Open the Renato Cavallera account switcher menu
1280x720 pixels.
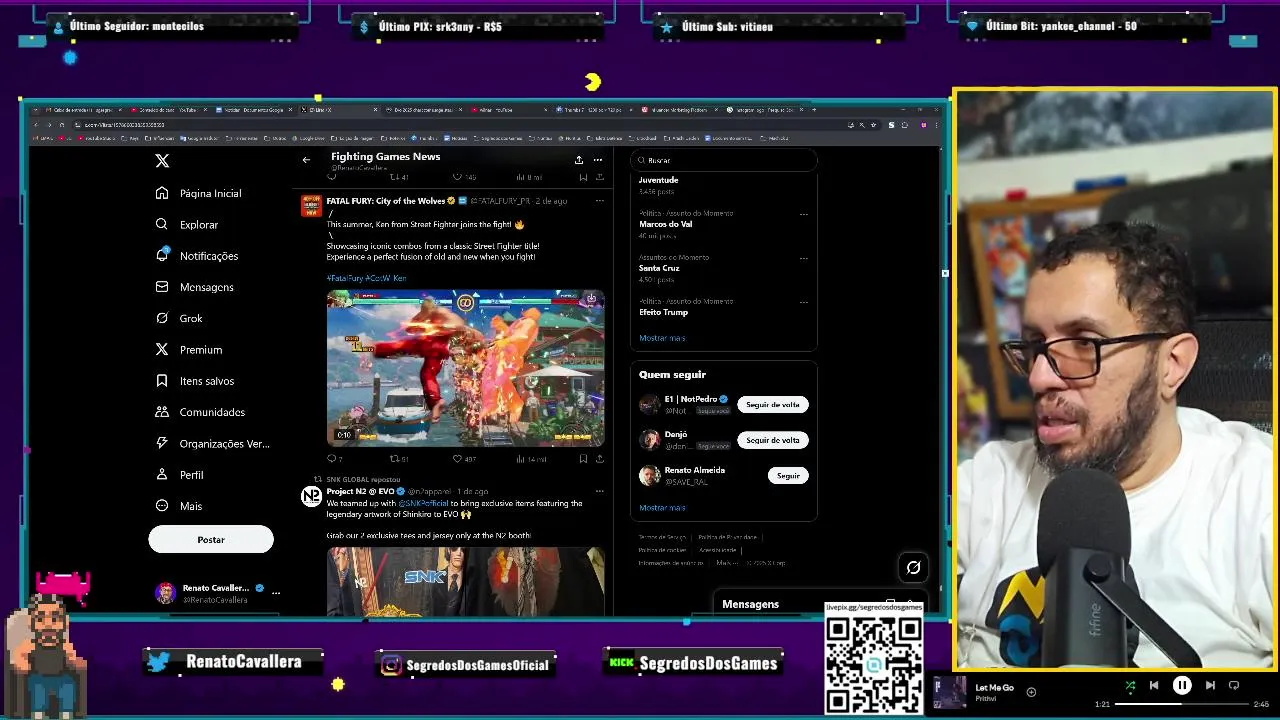pyautogui.click(x=218, y=593)
